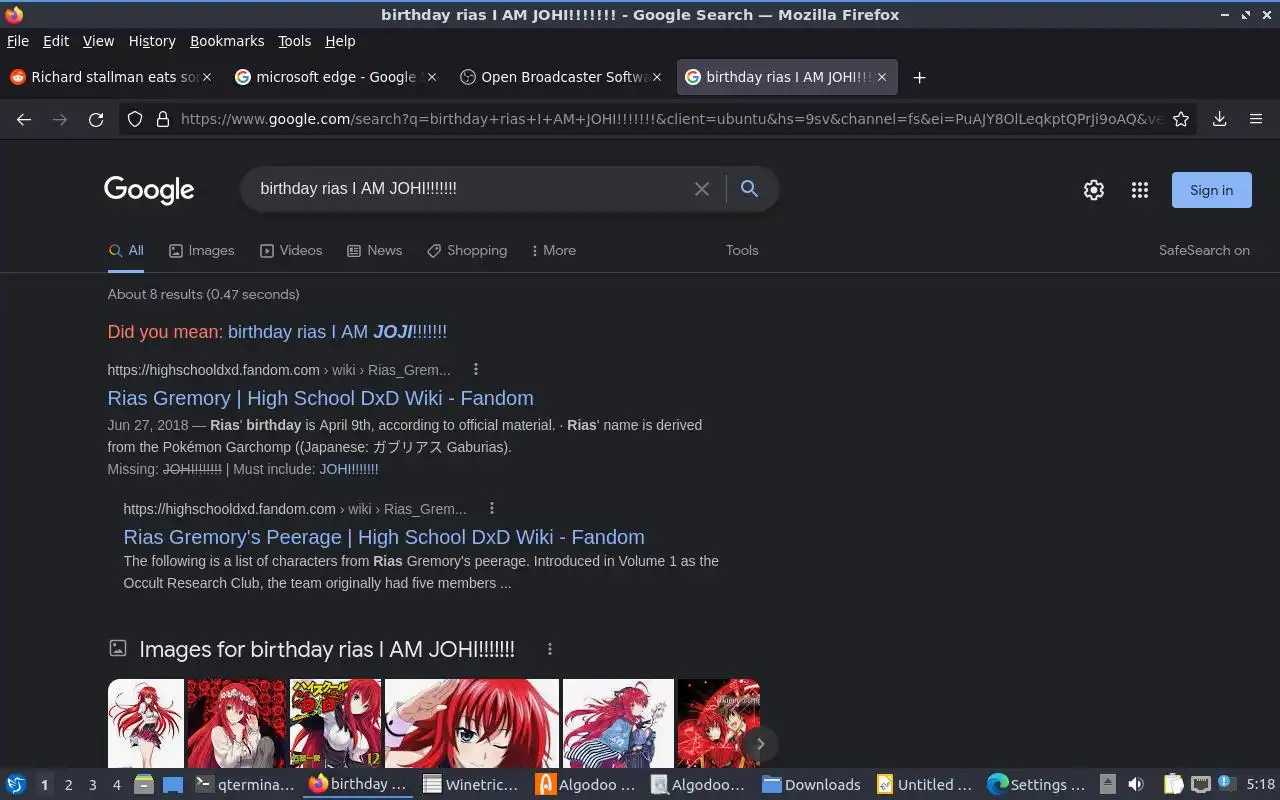Switch to microsoft edge - Google tab

pos(334,77)
